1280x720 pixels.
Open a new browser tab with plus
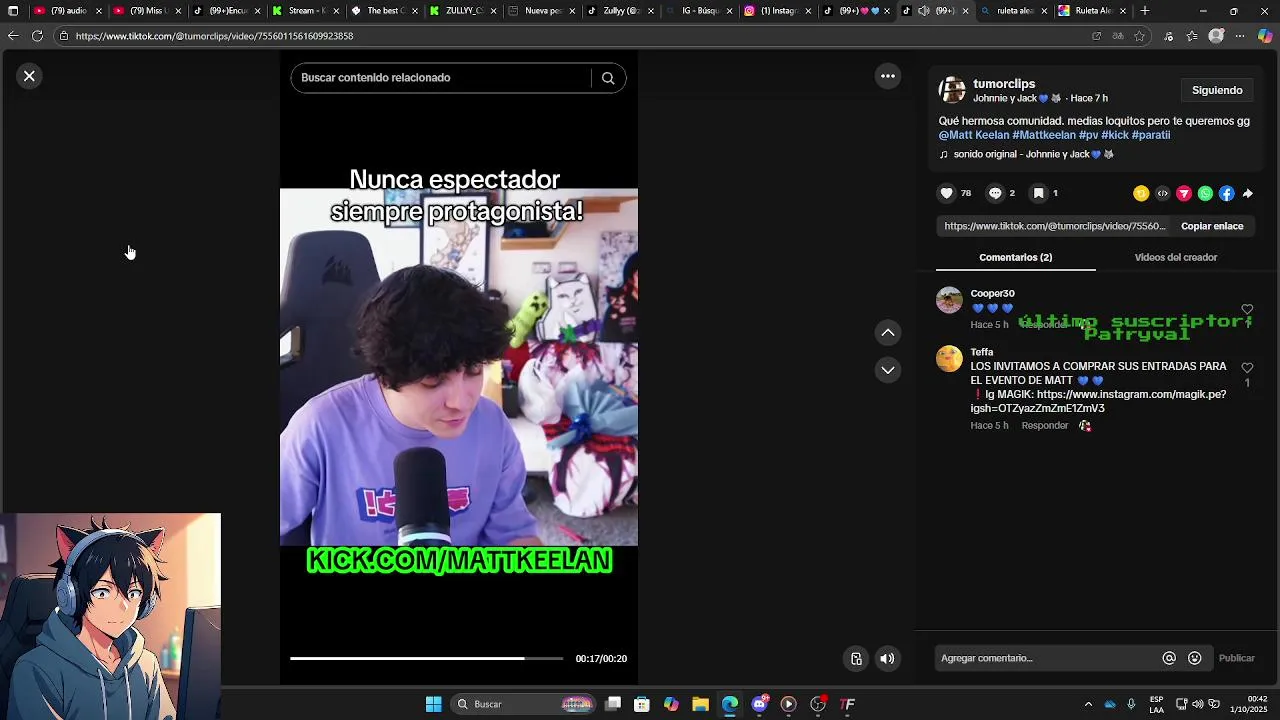(x=1145, y=11)
